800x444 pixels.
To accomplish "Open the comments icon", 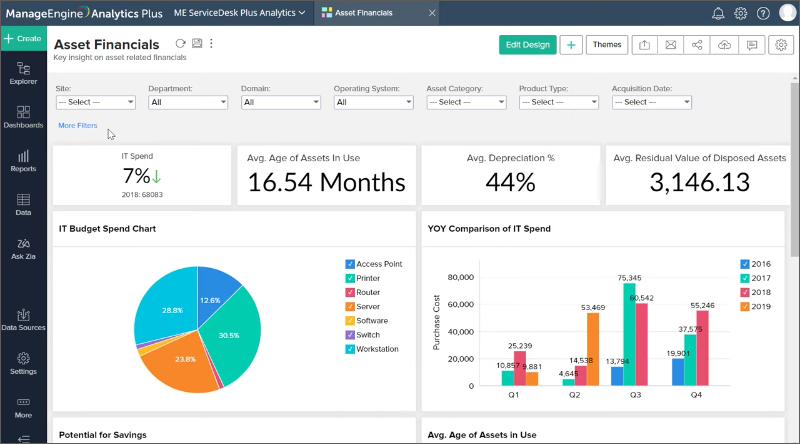I will click(751, 45).
